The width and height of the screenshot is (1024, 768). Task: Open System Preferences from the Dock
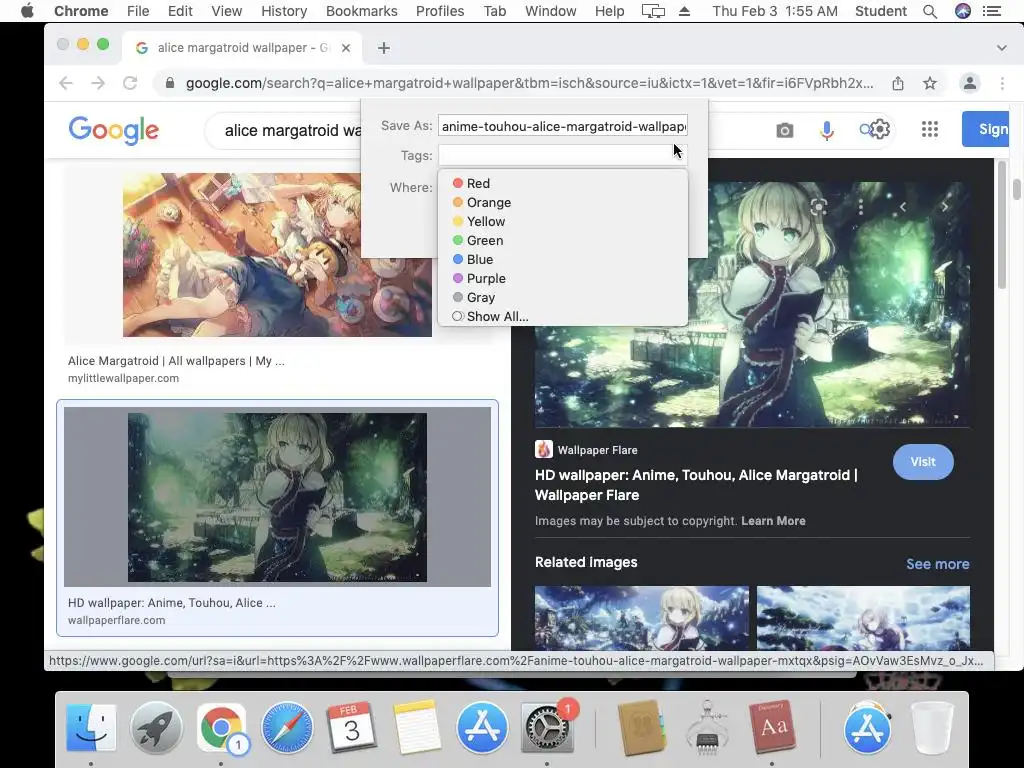click(x=547, y=727)
